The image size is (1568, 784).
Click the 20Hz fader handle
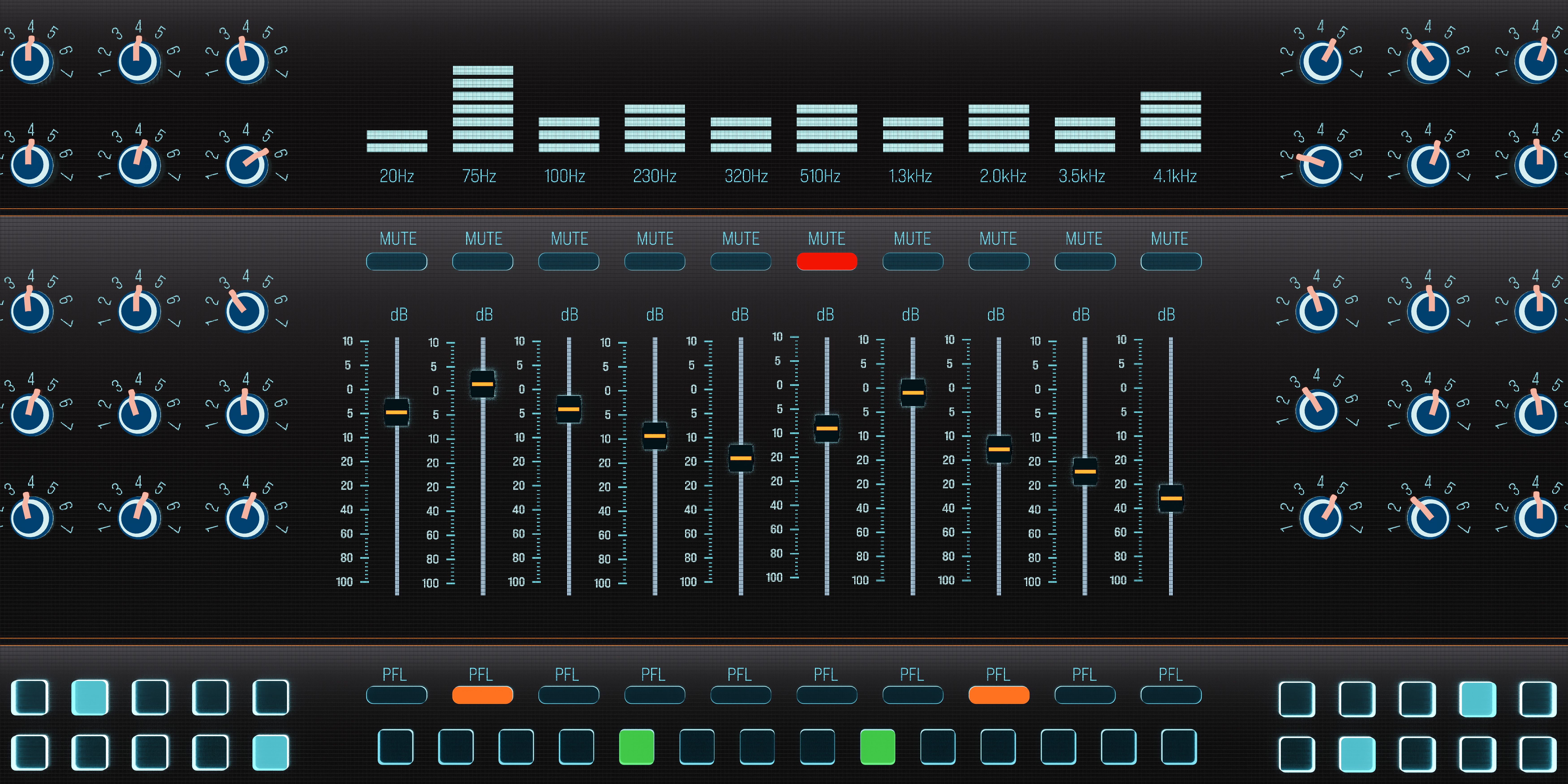(x=396, y=412)
